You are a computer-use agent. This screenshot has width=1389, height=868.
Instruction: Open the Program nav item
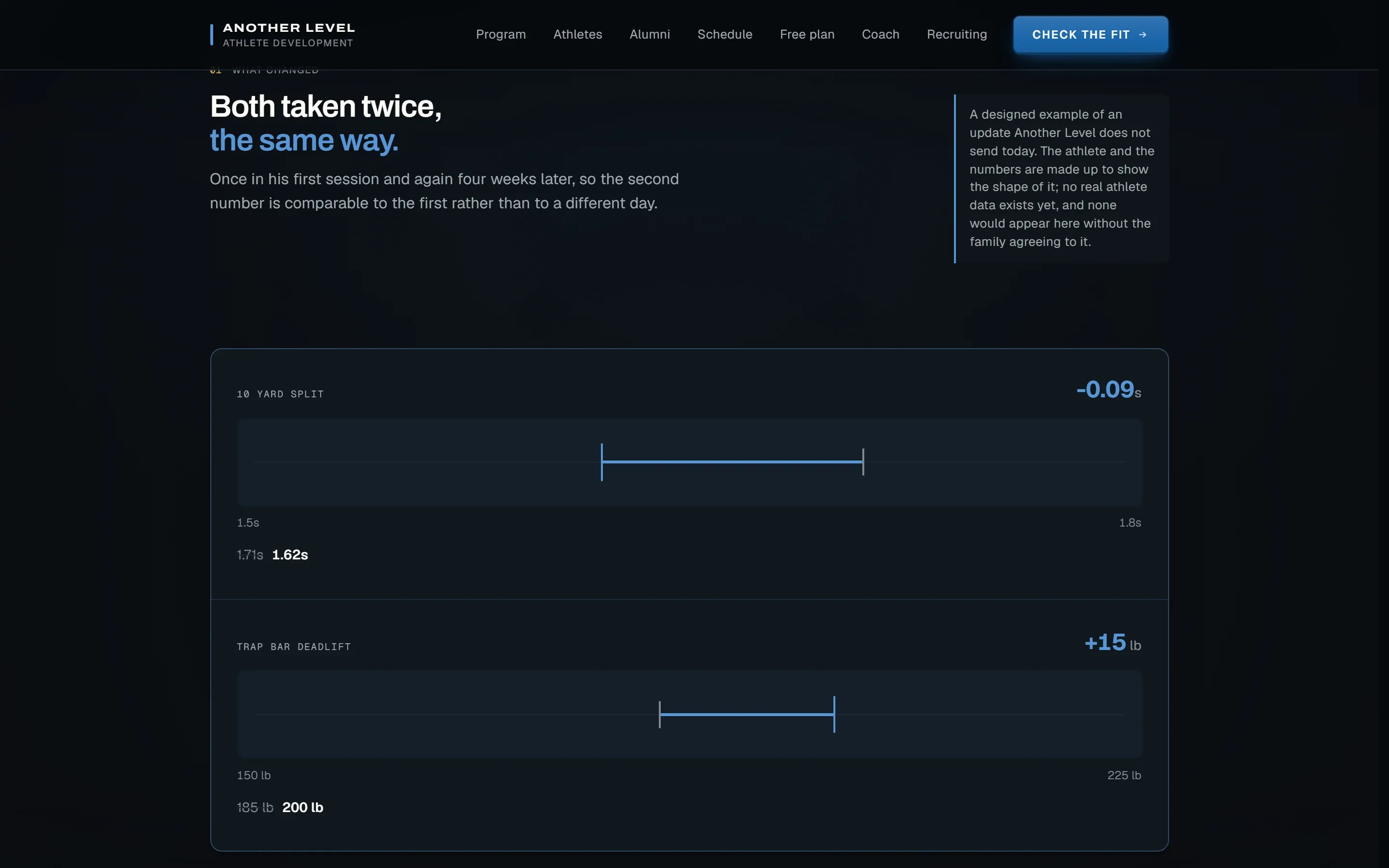click(x=501, y=34)
